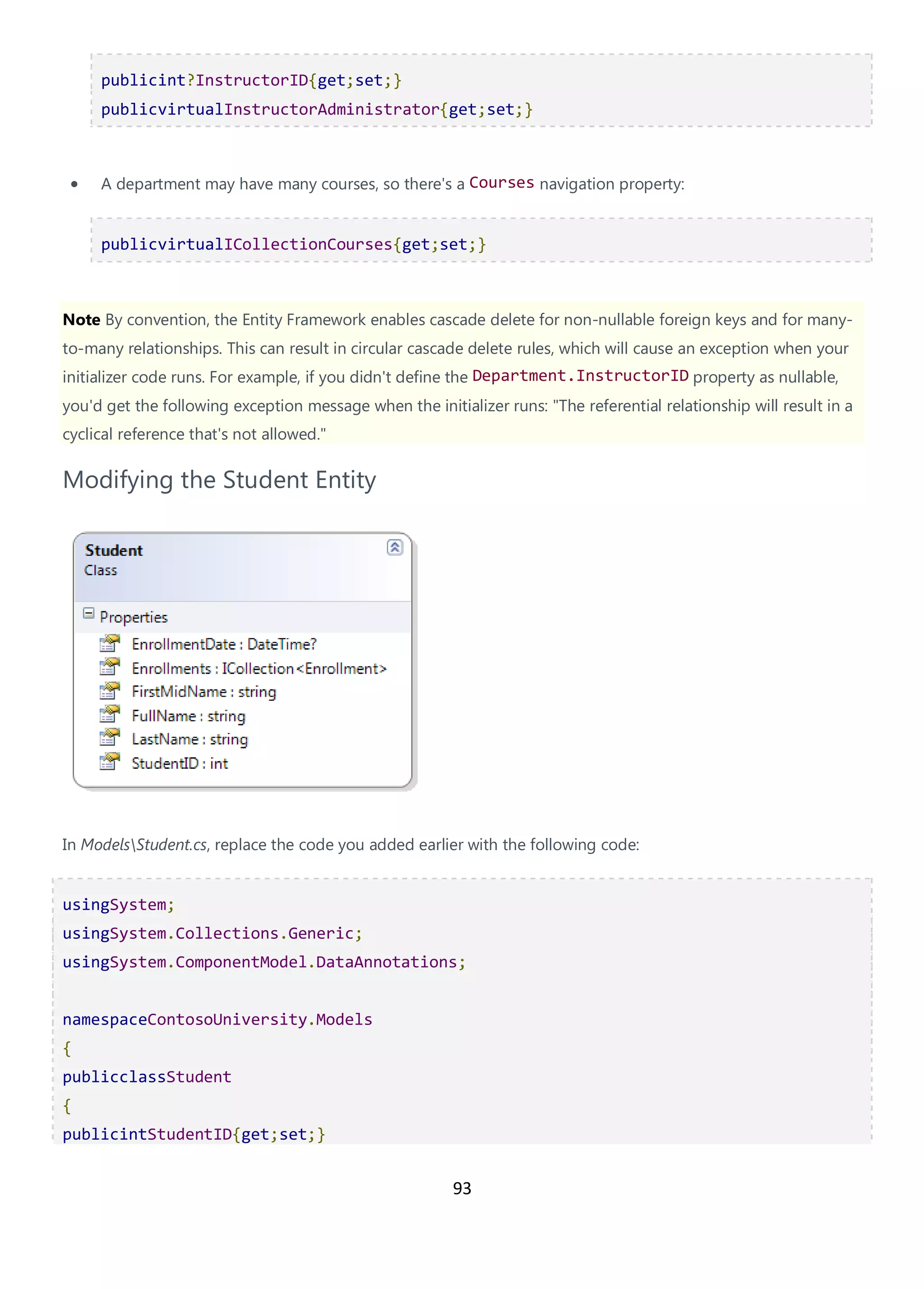Select 'FirstMidName : string' row
This screenshot has height=1289, width=924.
pos(204,692)
